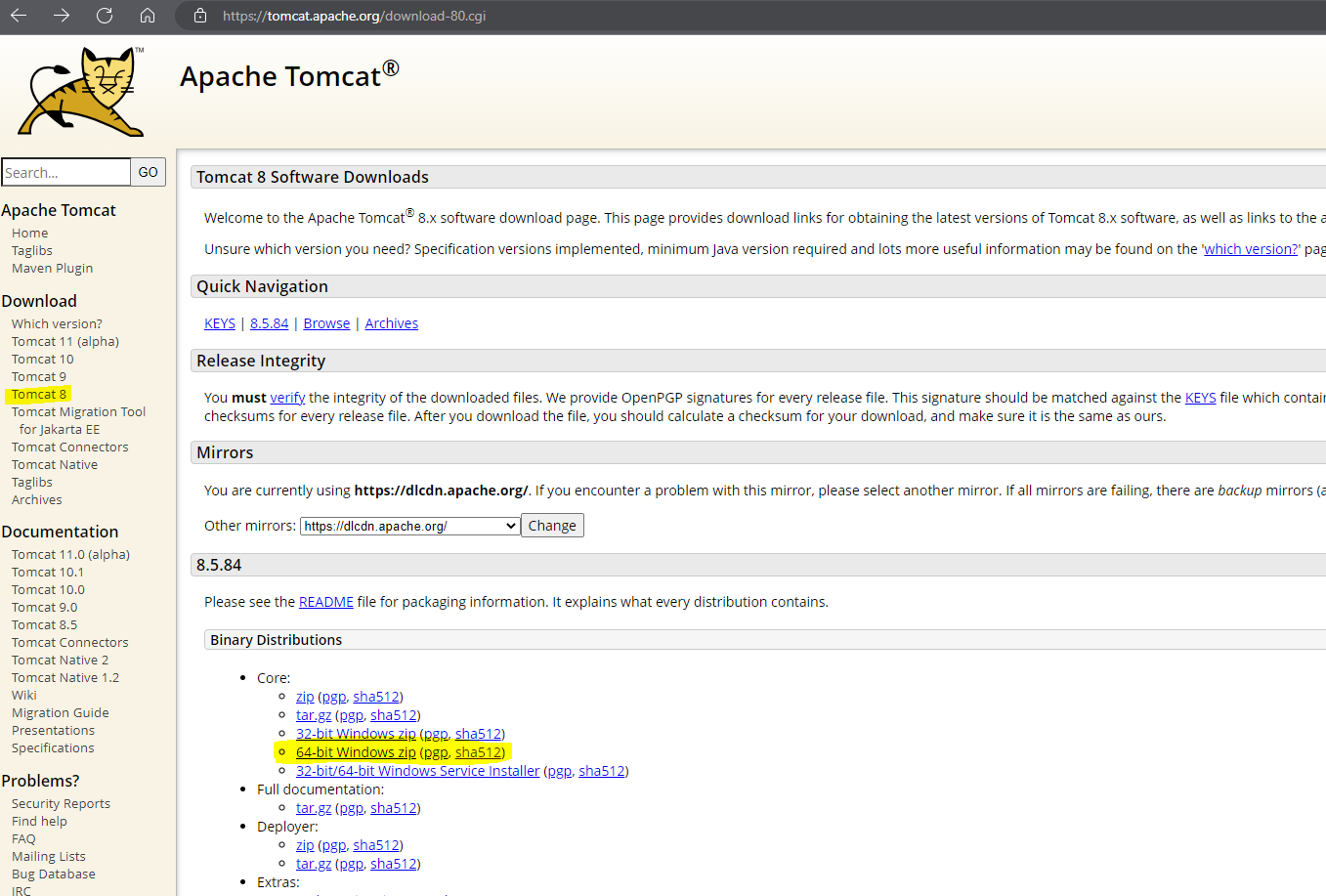Click Archives in Quick Navigation
Viewport: 1326px width, 896px height.
pyautogui.click(x=392, y=323)
